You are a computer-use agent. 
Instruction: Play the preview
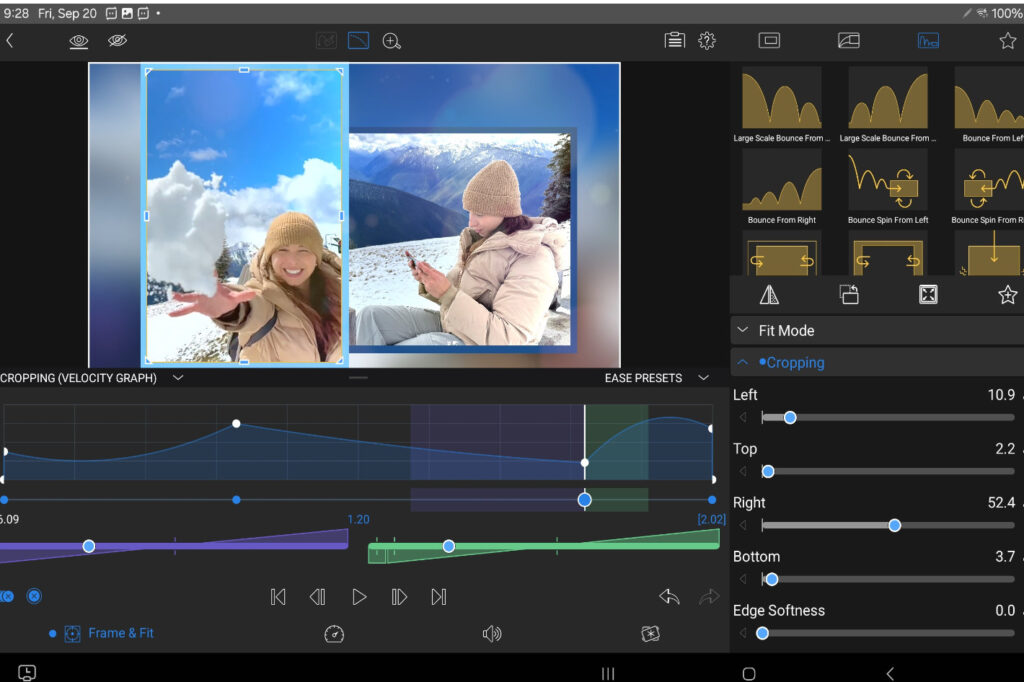point(359,597)
